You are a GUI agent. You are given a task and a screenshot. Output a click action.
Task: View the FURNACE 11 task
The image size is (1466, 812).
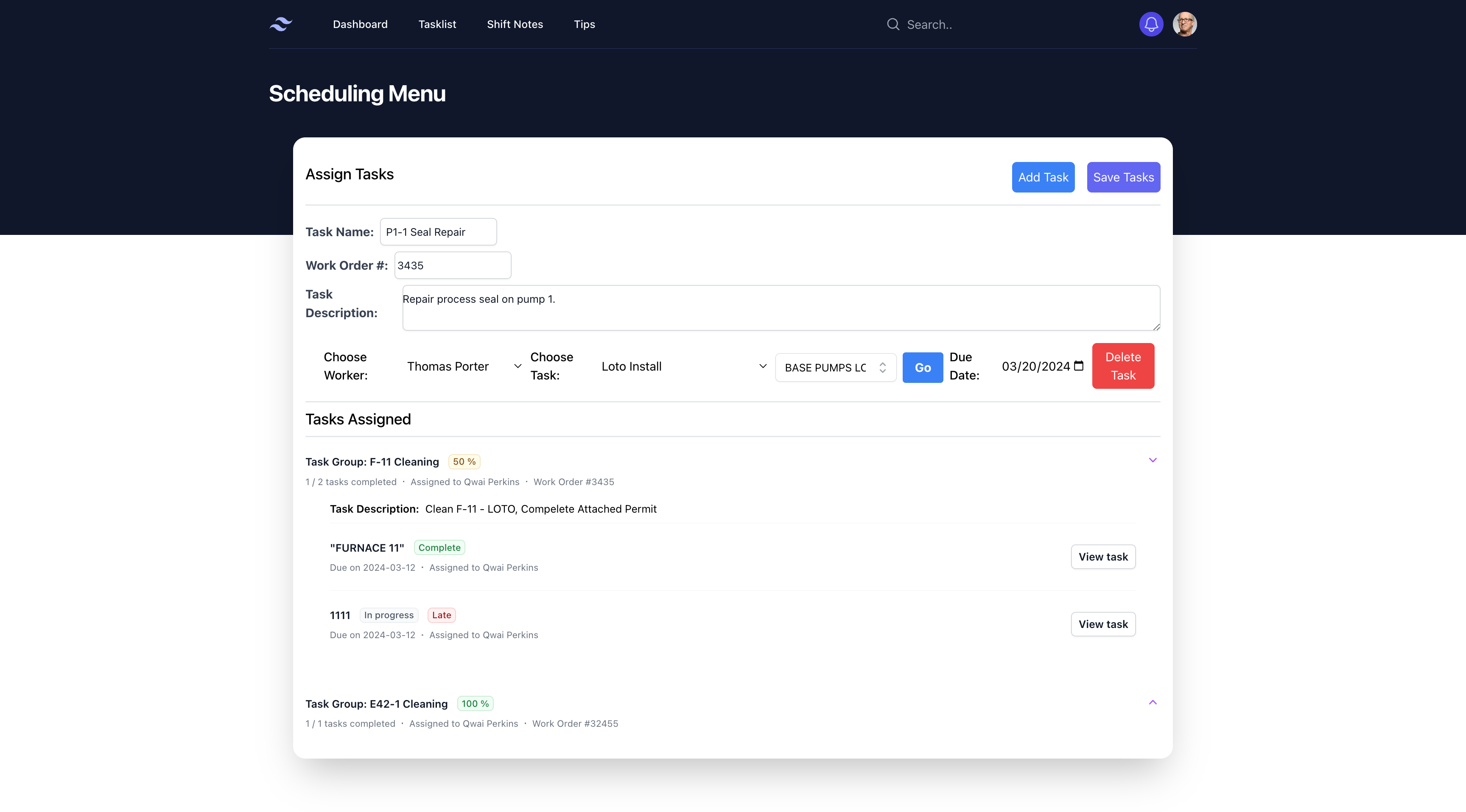point(1102,556)
